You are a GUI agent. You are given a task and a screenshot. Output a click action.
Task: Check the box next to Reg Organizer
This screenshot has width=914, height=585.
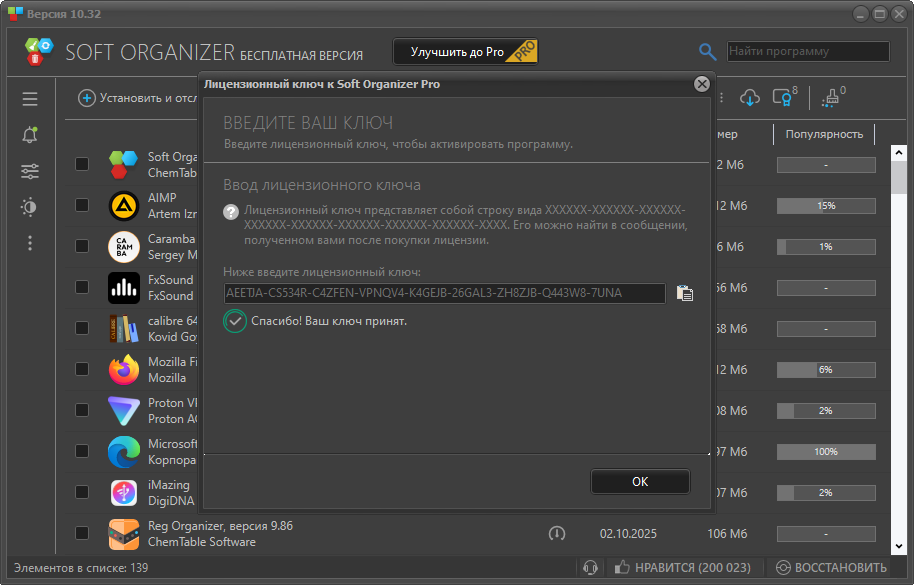[82, 534]
